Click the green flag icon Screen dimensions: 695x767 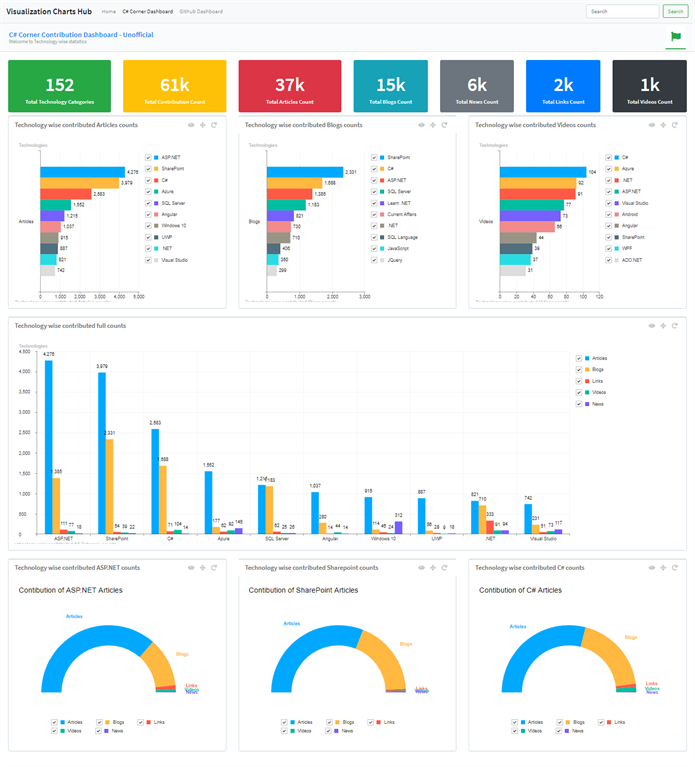675,36
